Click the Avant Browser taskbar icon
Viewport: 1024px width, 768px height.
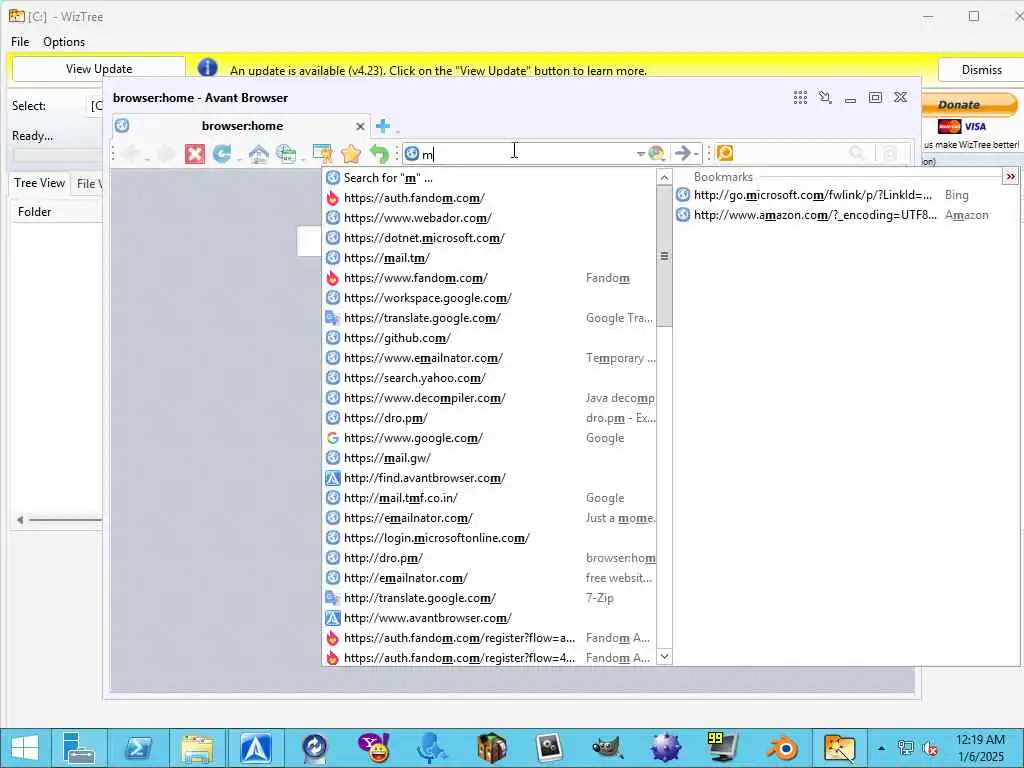[x=256, y=748]
